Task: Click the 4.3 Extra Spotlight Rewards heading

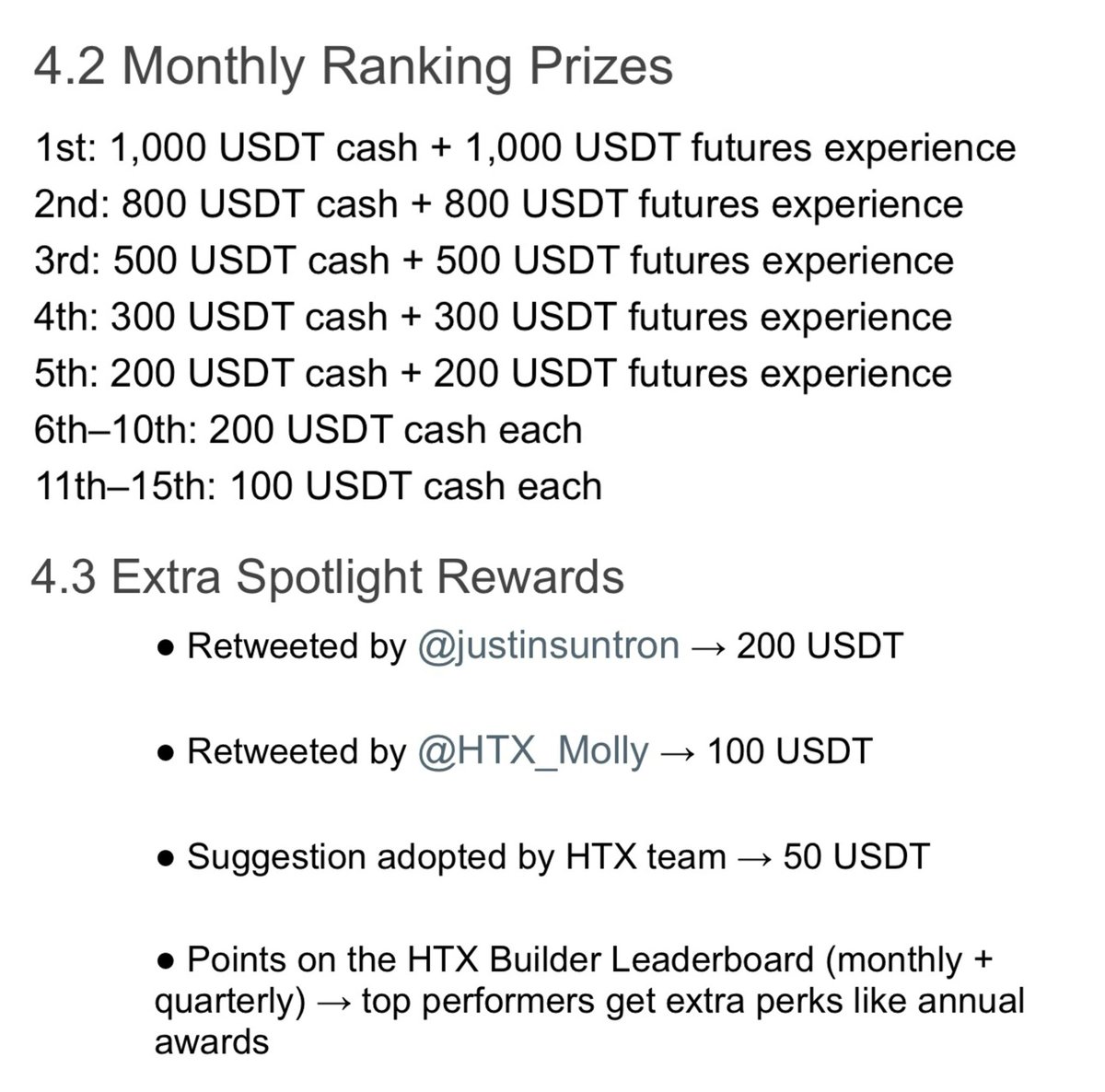Action: 328,578
